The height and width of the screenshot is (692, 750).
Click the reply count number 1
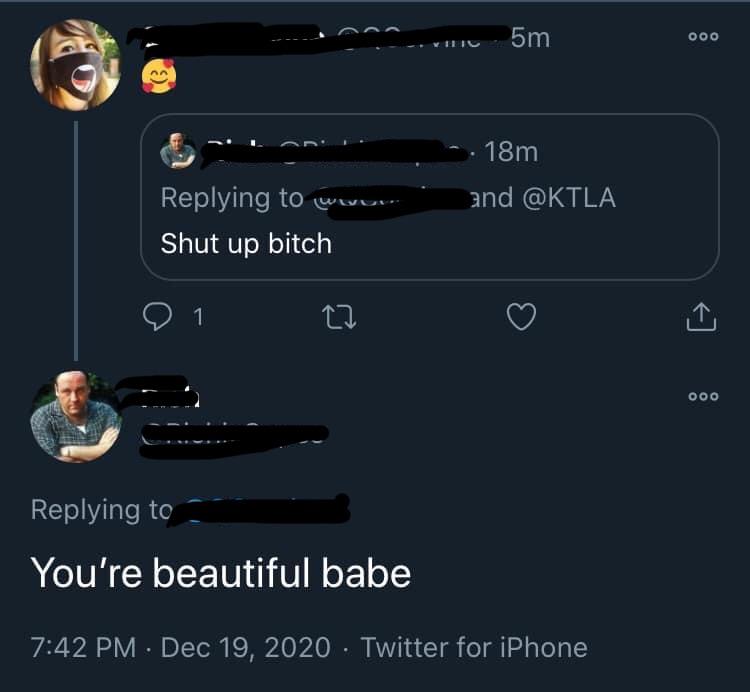[x=197, y=317]
